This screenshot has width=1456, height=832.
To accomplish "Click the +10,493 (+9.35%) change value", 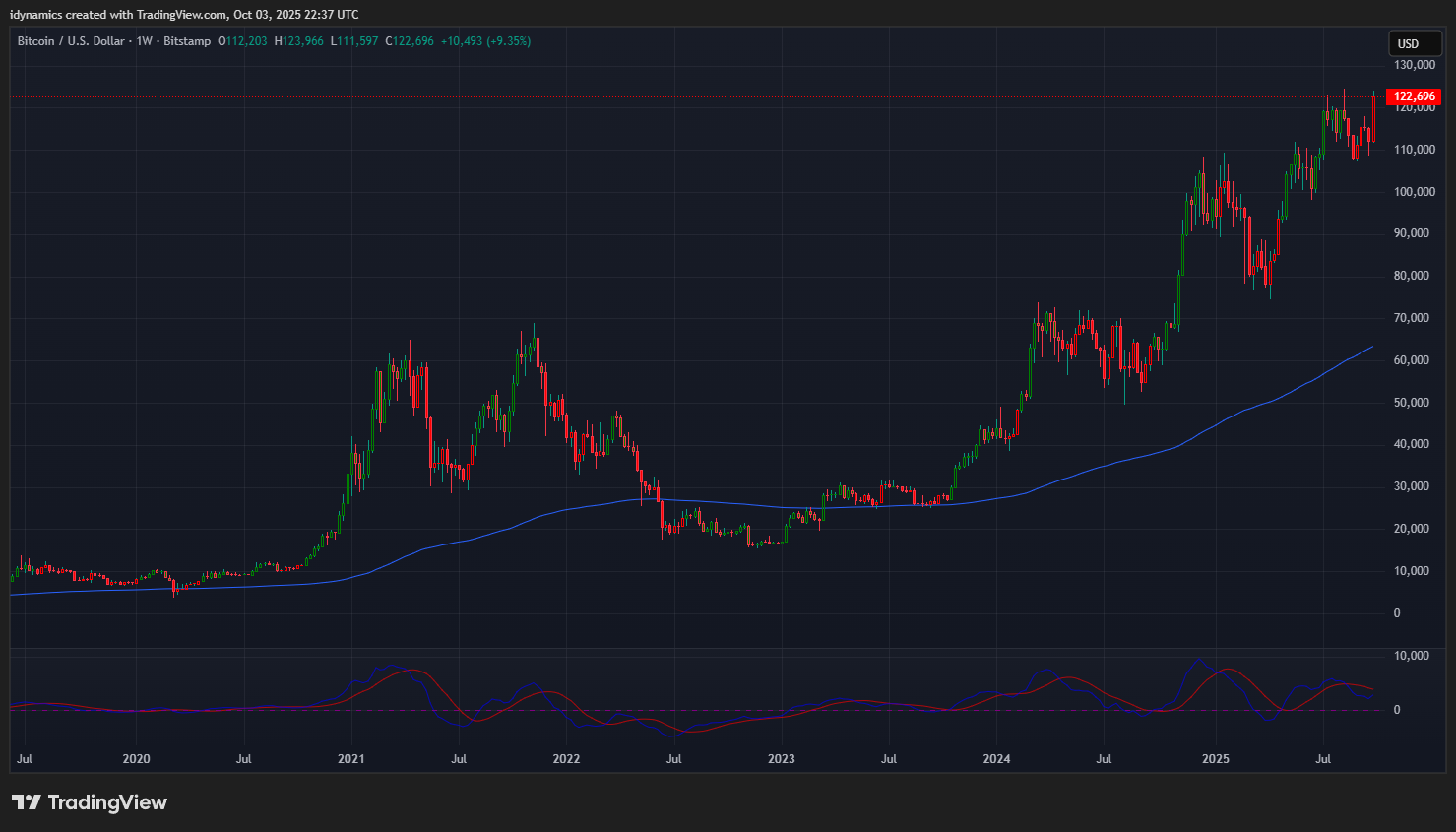I will click(485, 41).
